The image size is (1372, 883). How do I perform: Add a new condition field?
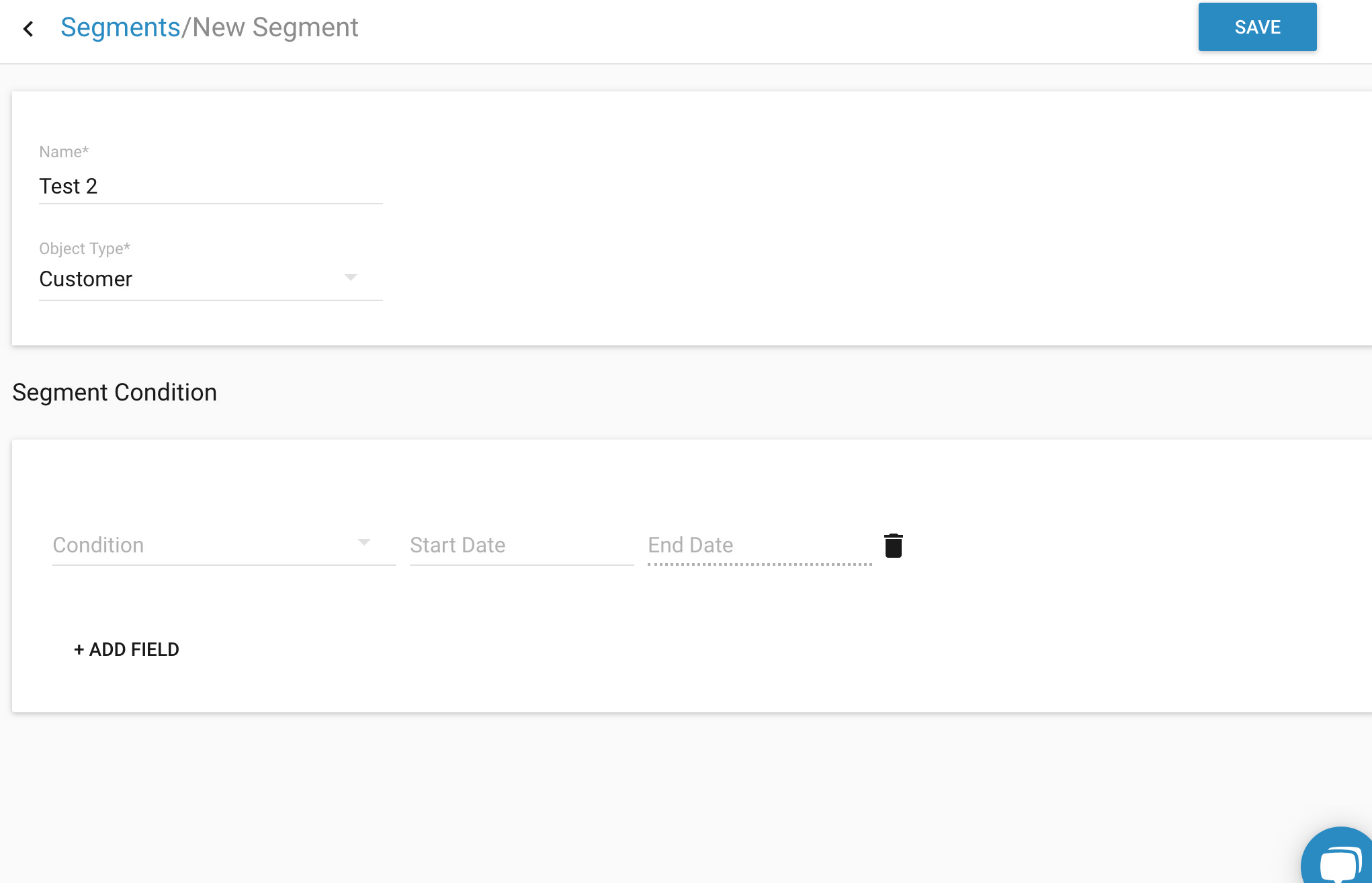click(x=126, y=649)
